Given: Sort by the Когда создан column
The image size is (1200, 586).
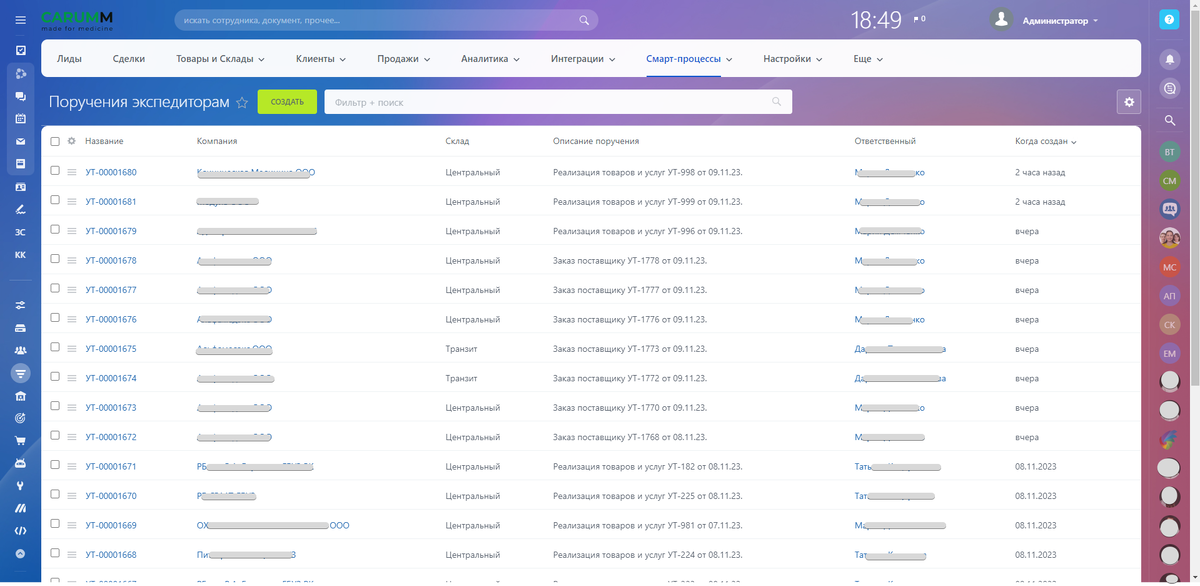Looking at the screenshot, I should pos(1045,142).
